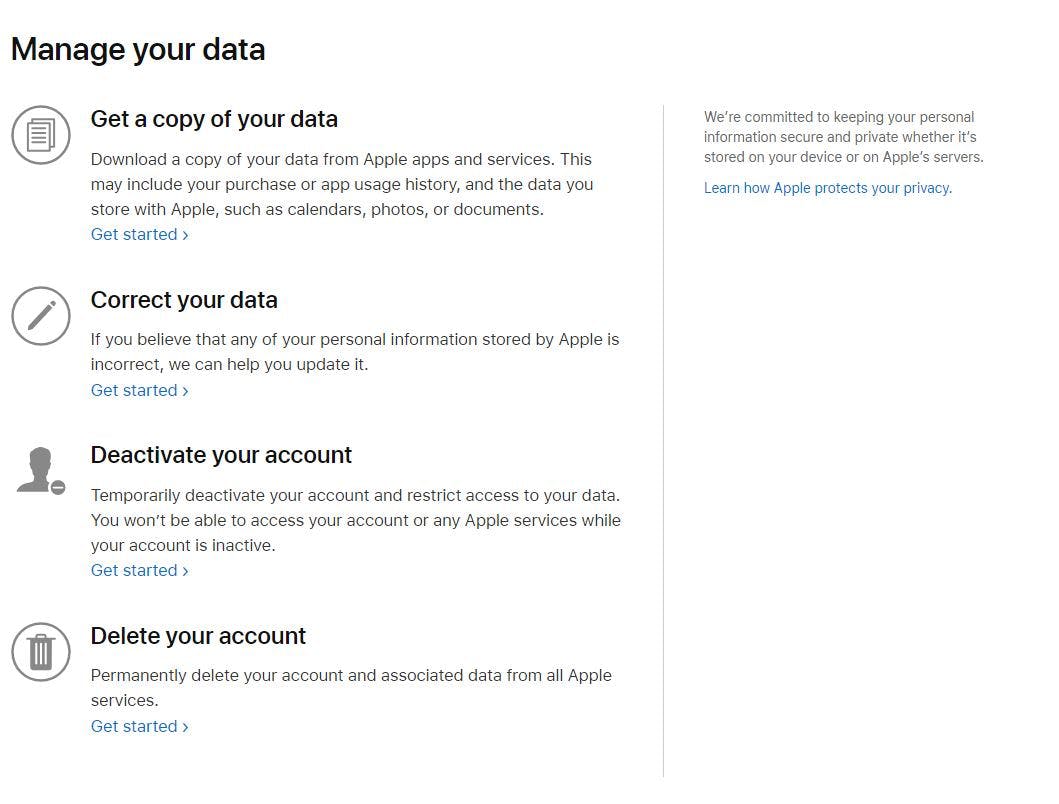Click the Temporarily deactivate your account description

pos(356,520)
